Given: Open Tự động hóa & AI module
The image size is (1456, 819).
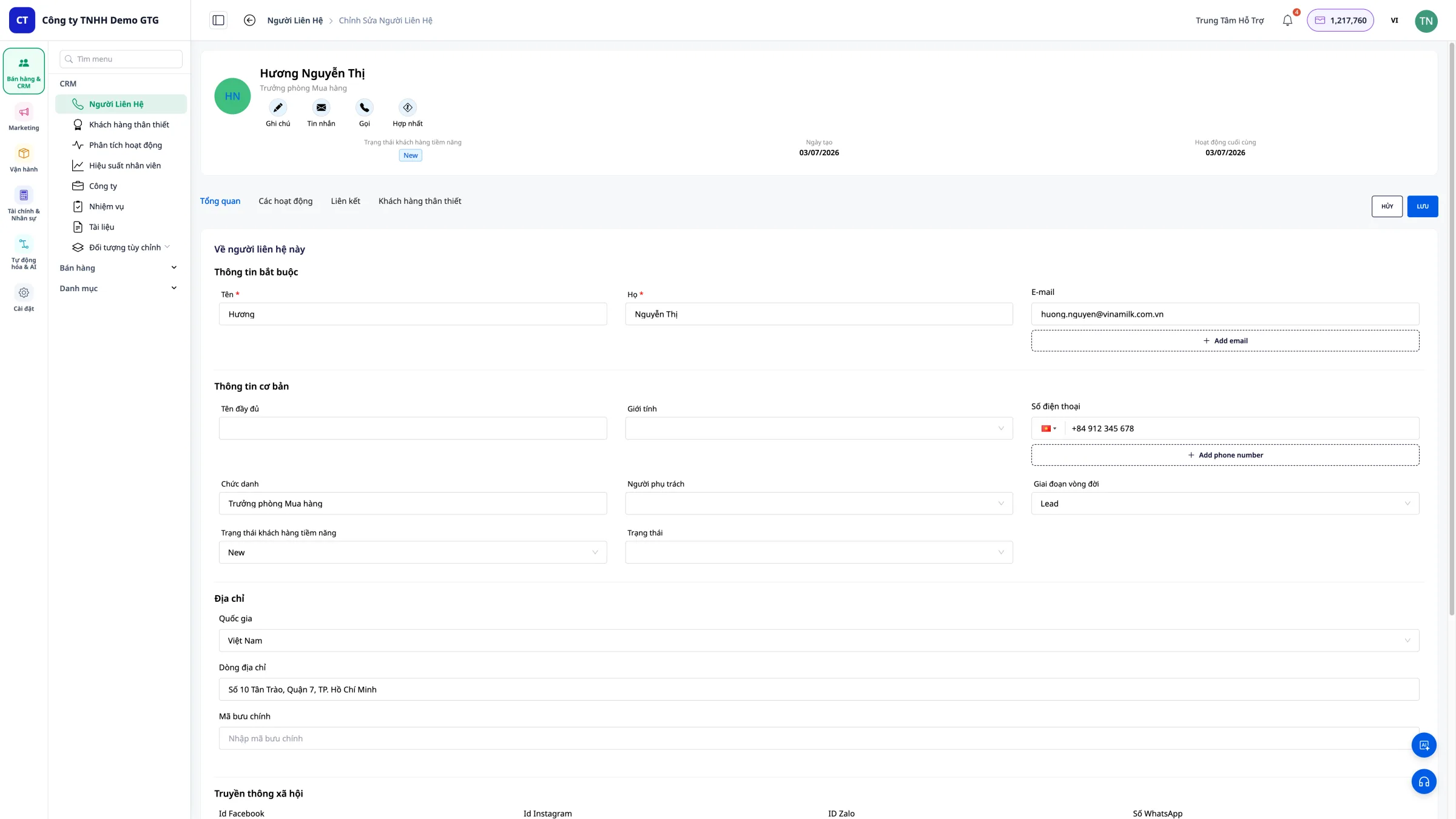Looking at the screenshot, I should point(24,254).
